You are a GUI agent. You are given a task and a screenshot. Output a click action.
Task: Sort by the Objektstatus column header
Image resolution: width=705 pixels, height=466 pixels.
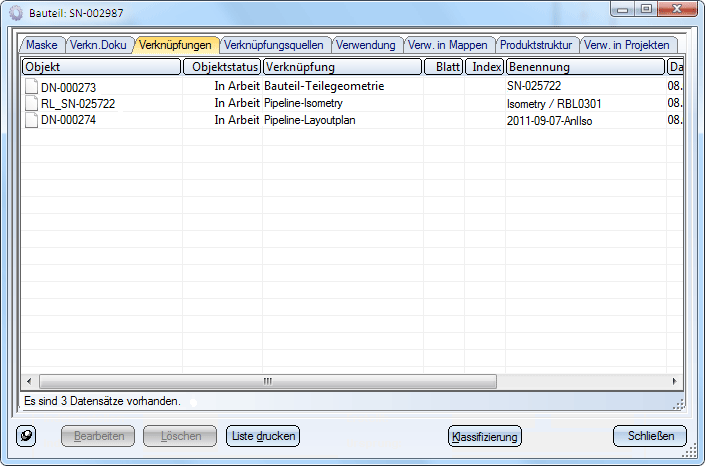point(222,67)
